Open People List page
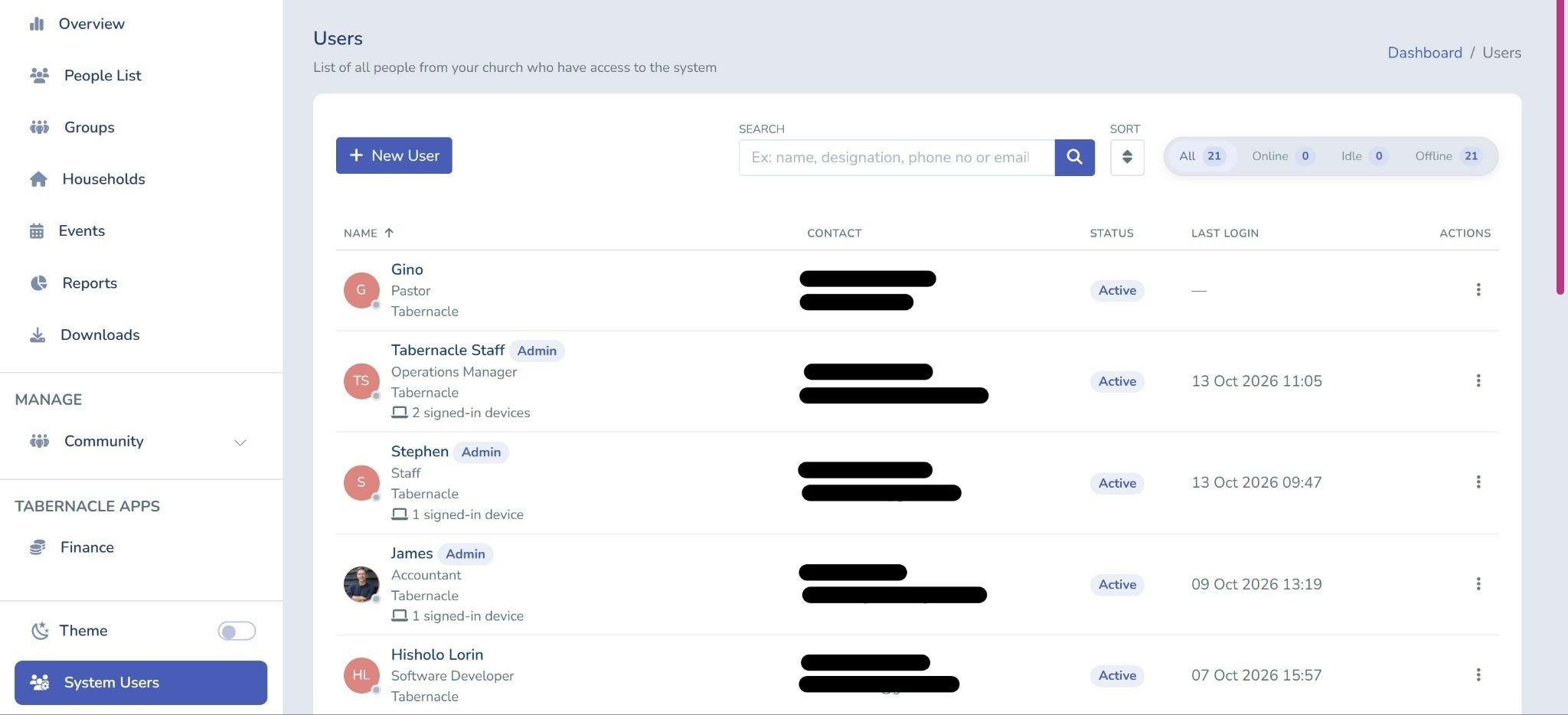This screenshot has width=1568, height=715. click(103, 76)
